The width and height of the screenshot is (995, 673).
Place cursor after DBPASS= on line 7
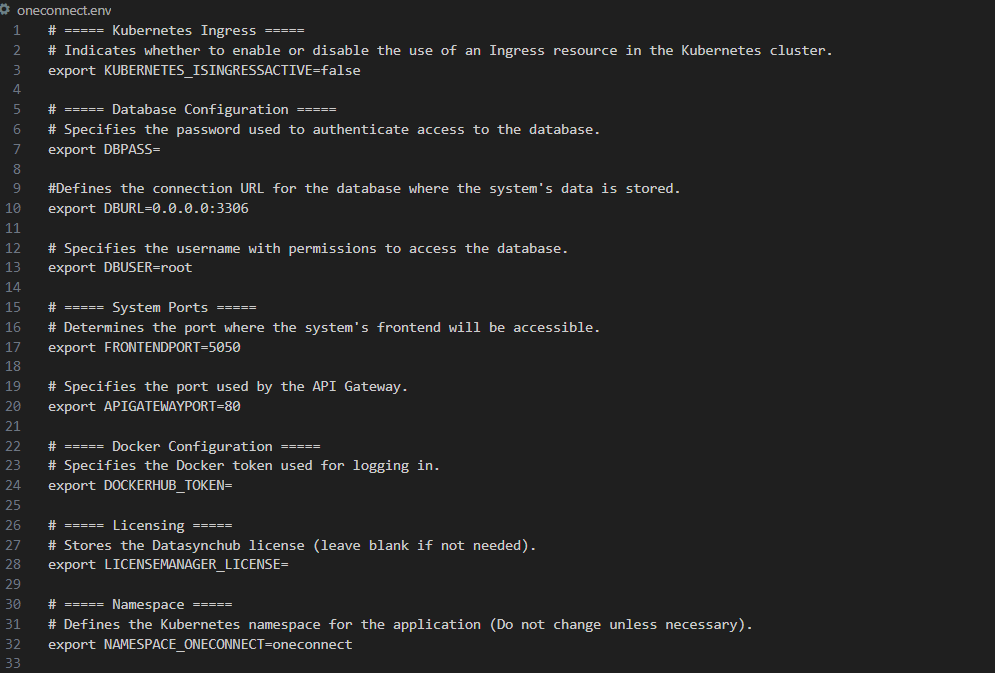[161, 150]
